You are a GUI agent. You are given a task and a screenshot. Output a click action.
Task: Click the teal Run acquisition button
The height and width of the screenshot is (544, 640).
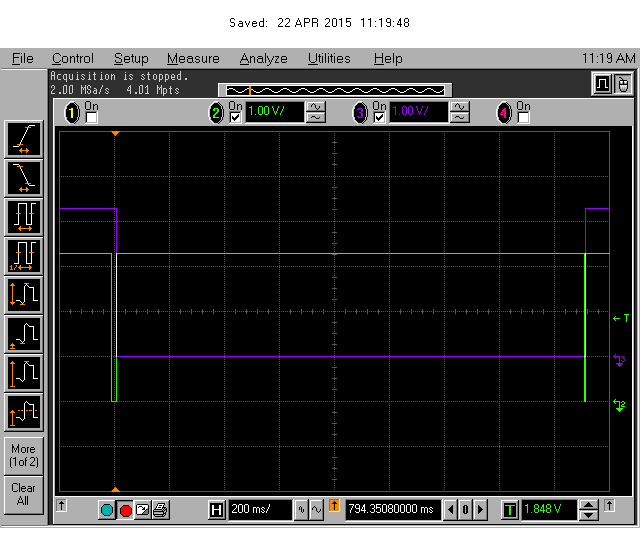coord(107,510)
